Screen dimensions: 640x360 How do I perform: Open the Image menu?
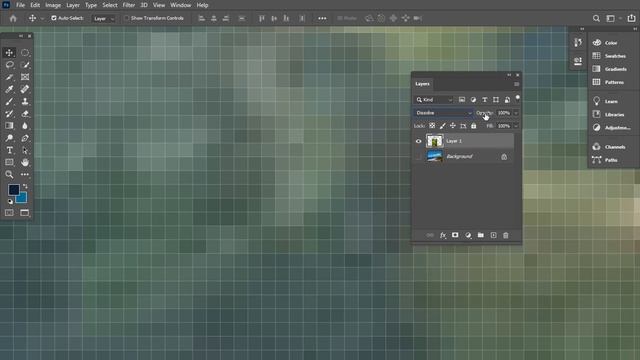53,5
